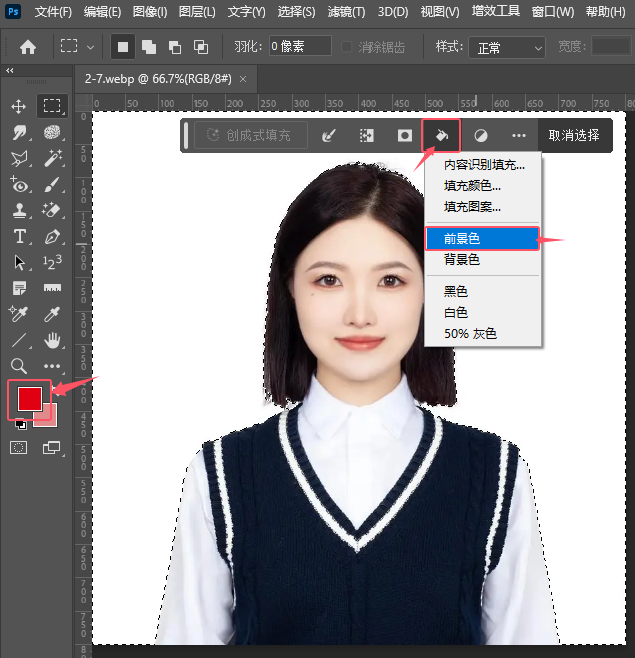Open the three-dots more options in contextual bar
Image resolution: width=635 pixels, height=658 pixels.
(518, 135)
